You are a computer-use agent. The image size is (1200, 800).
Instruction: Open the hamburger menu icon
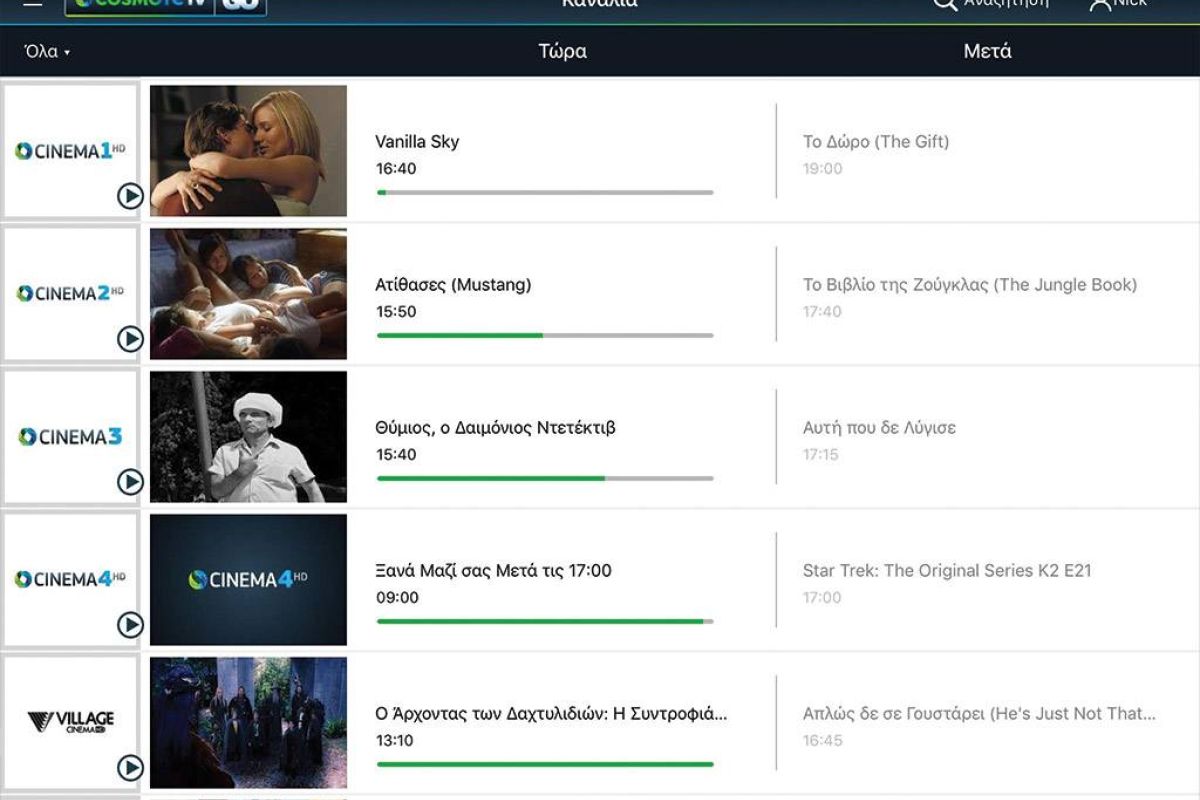point(33,4)
